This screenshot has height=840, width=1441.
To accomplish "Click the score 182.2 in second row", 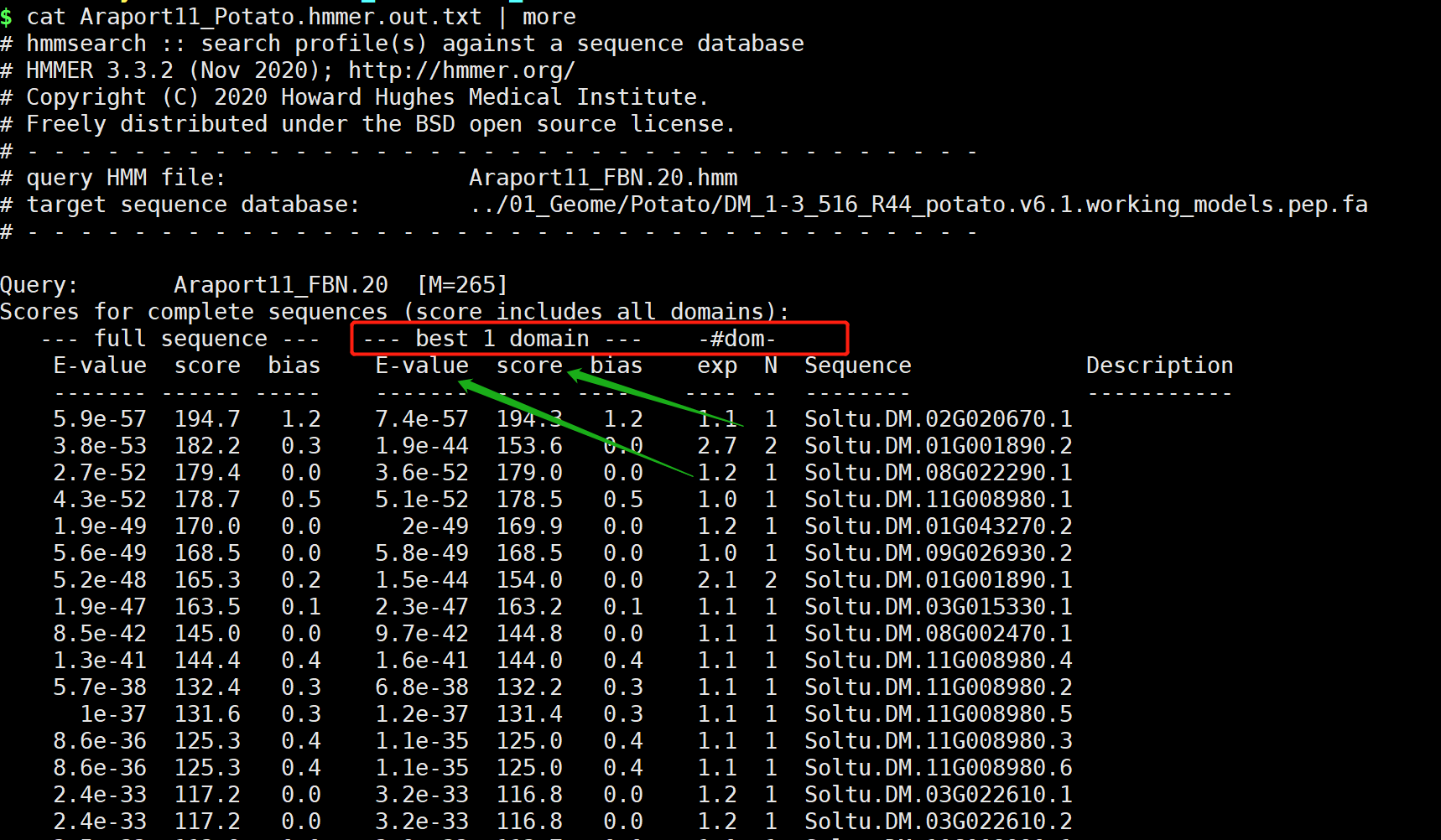I will point(207,446).
